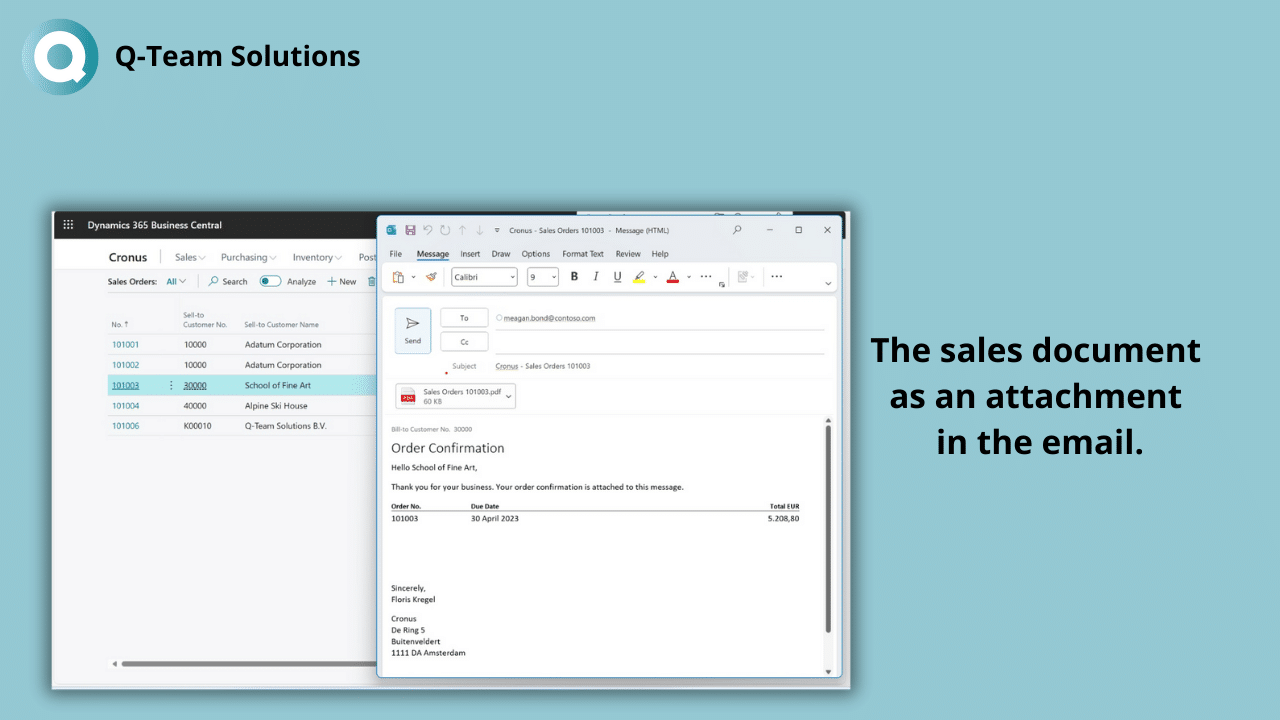The width and height of the screenshot is (1280, 720).
Task: Open sales order 101004 link
Action: point(125,406)
